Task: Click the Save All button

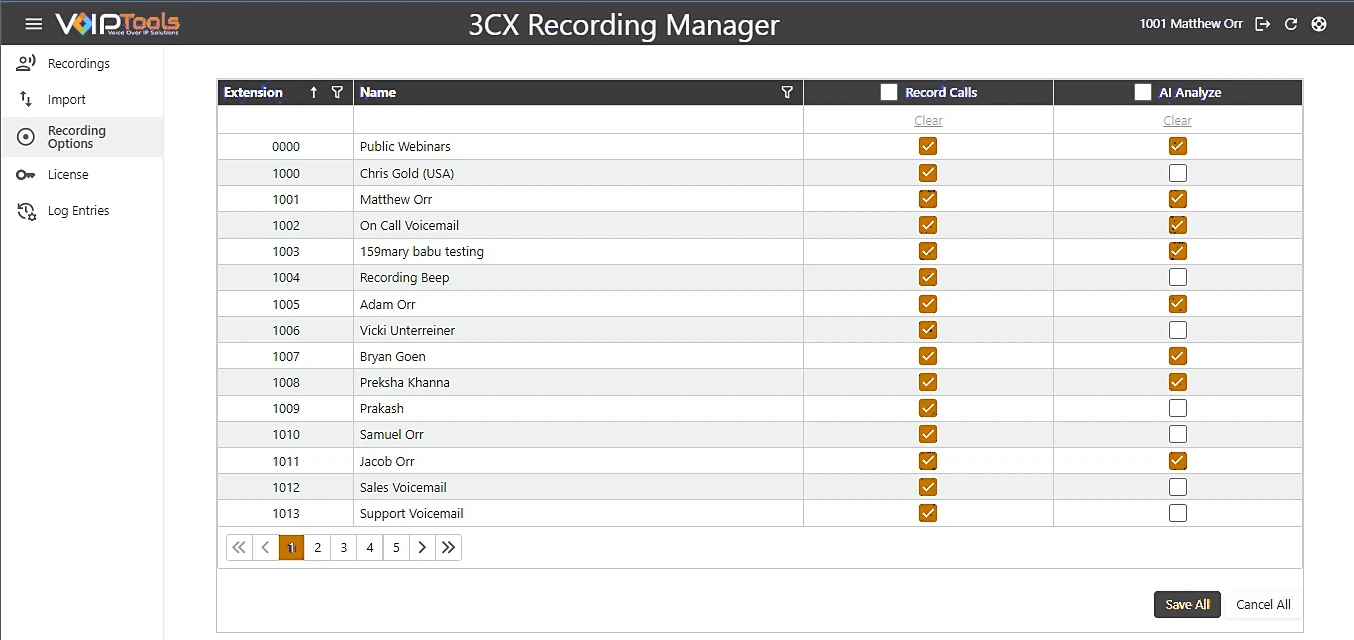Action: [x=1187, y=604]
